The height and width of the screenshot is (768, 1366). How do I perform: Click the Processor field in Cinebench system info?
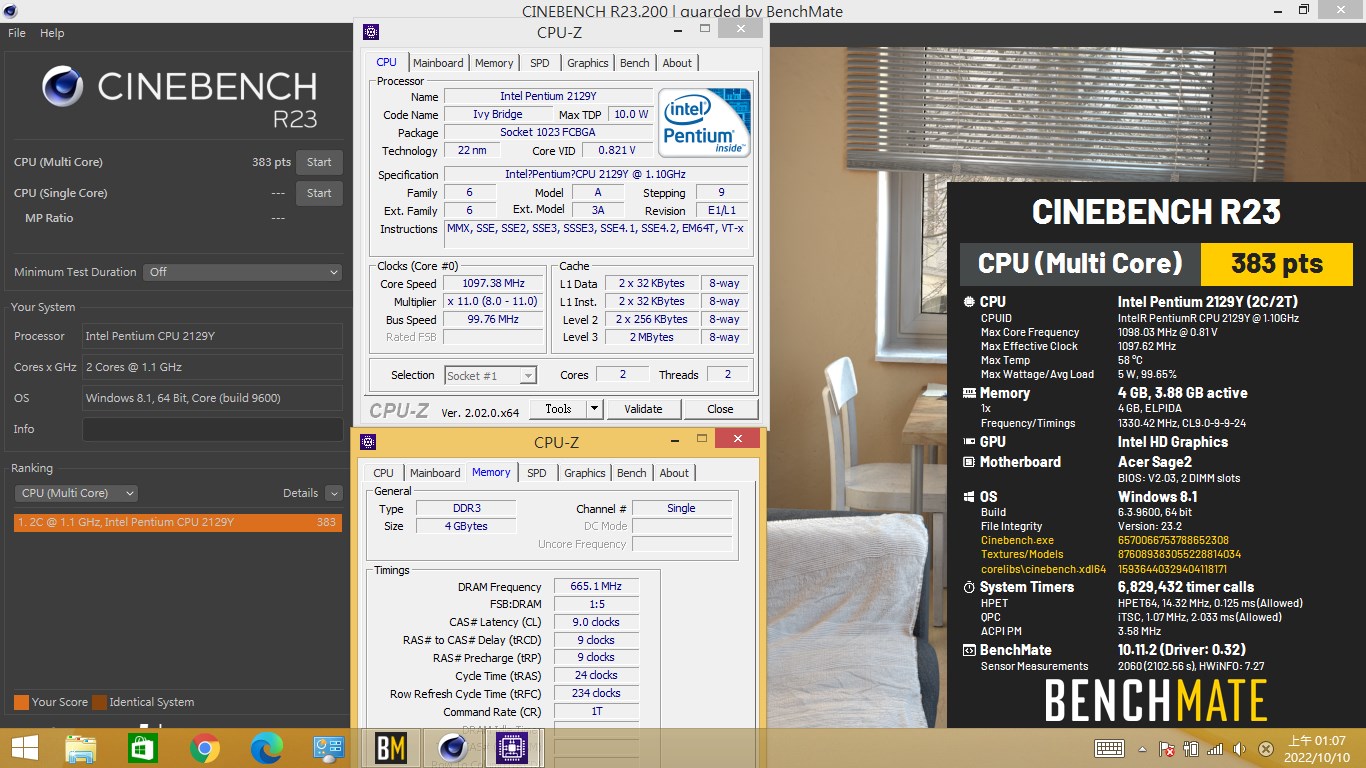(212, 336)
